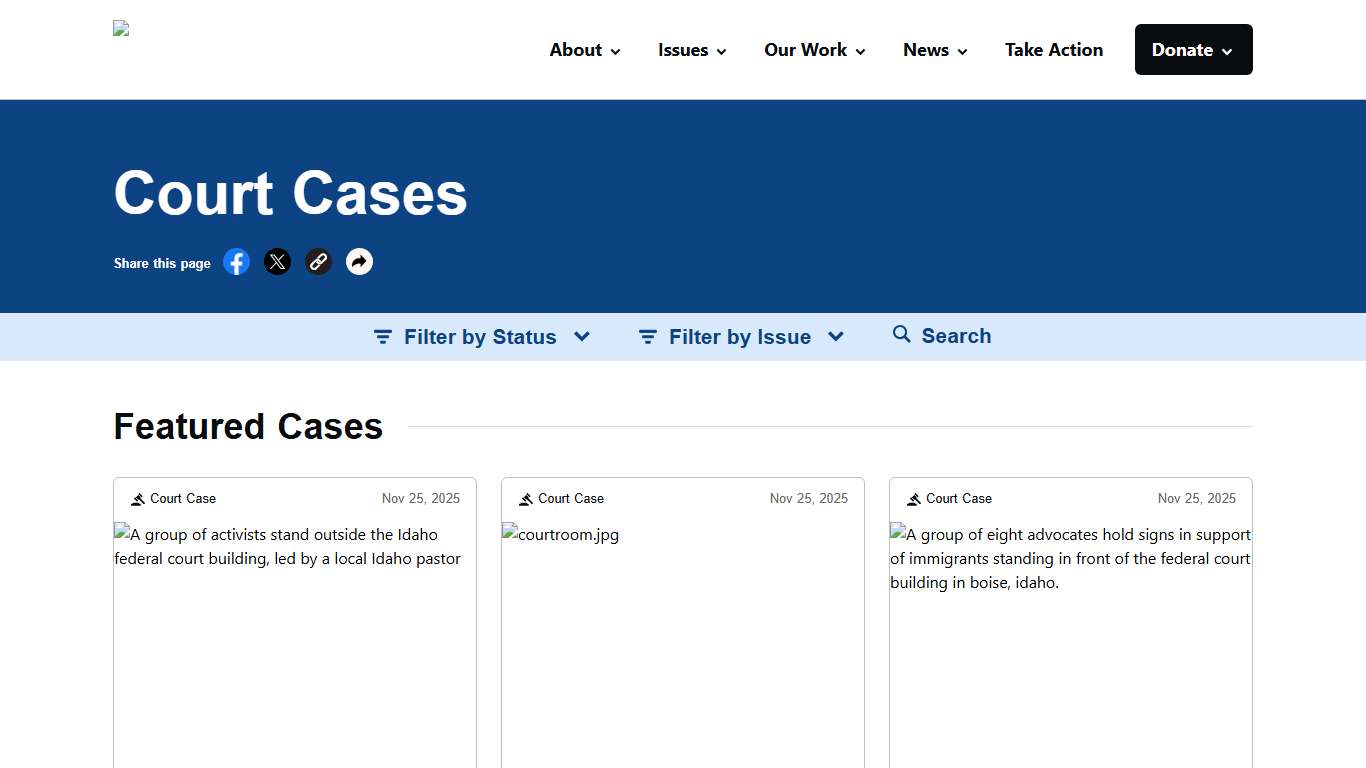Click the filter icon beside Filter by Status

tap(383, 336)
